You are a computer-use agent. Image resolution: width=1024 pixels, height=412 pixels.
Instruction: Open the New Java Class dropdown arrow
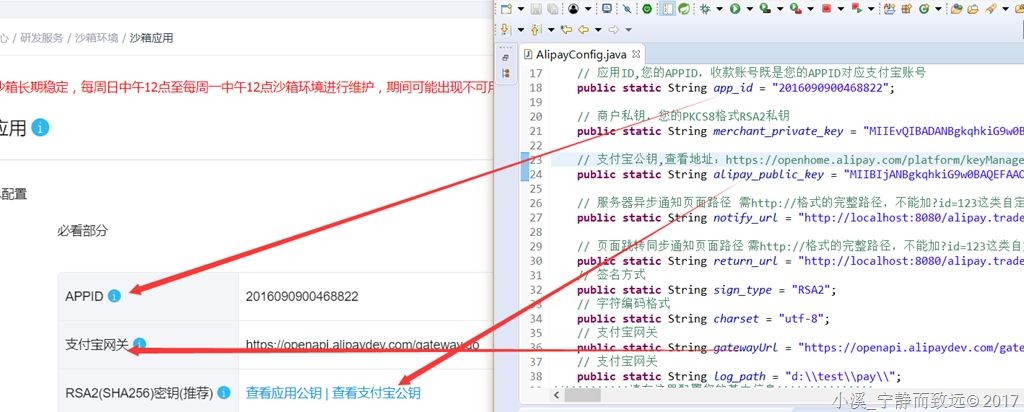coord(938,8)
